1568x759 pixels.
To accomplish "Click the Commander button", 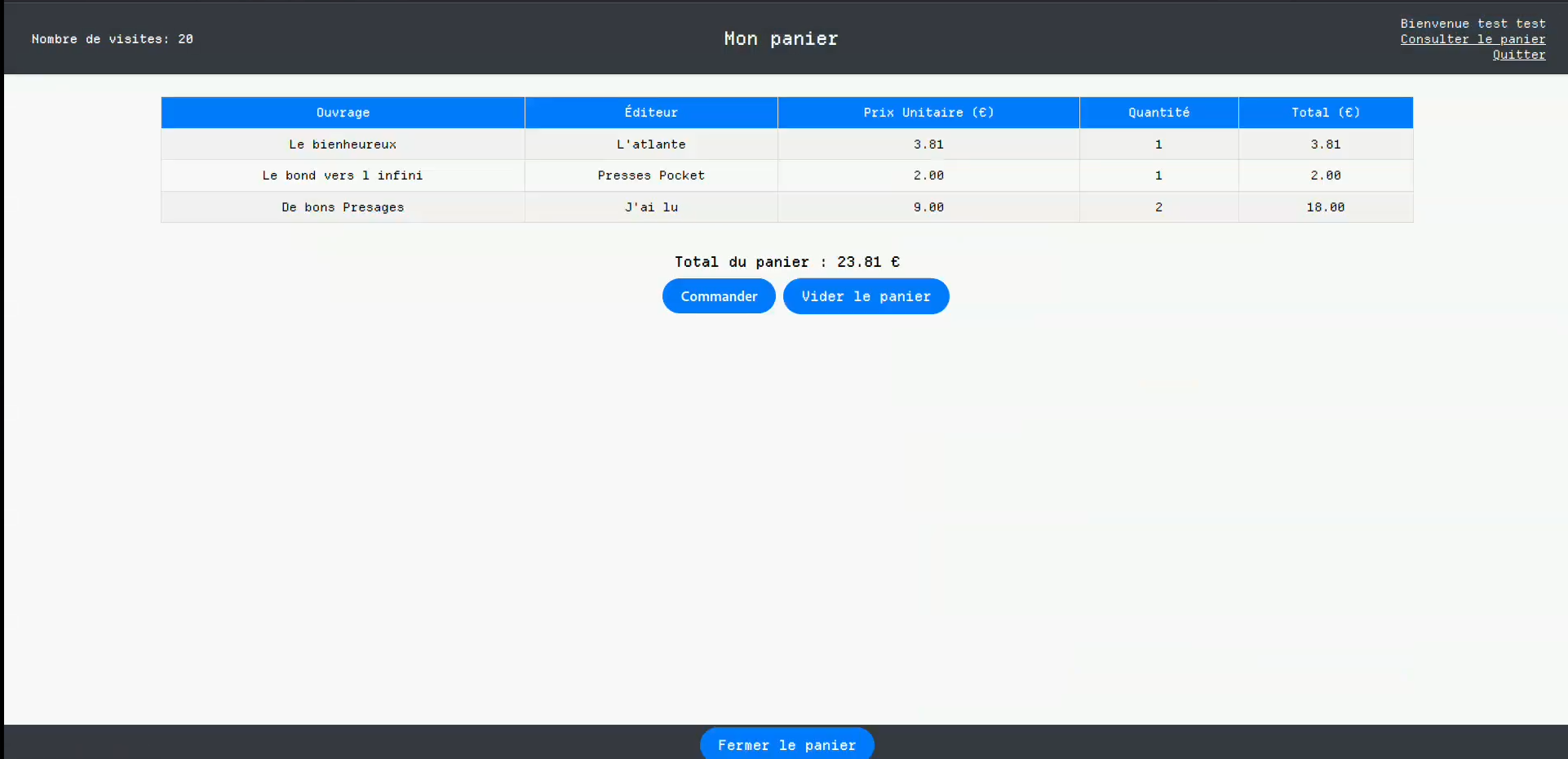I will 719,296.
